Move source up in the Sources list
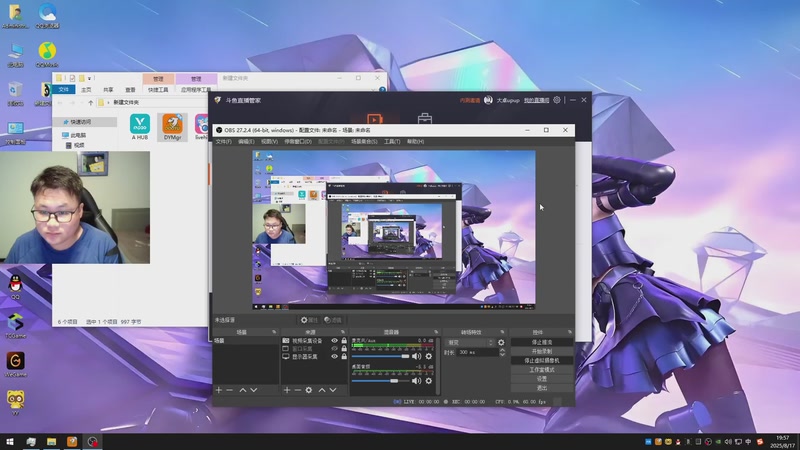The width and height of the screenshot is (800, 450). pos(322,390)
